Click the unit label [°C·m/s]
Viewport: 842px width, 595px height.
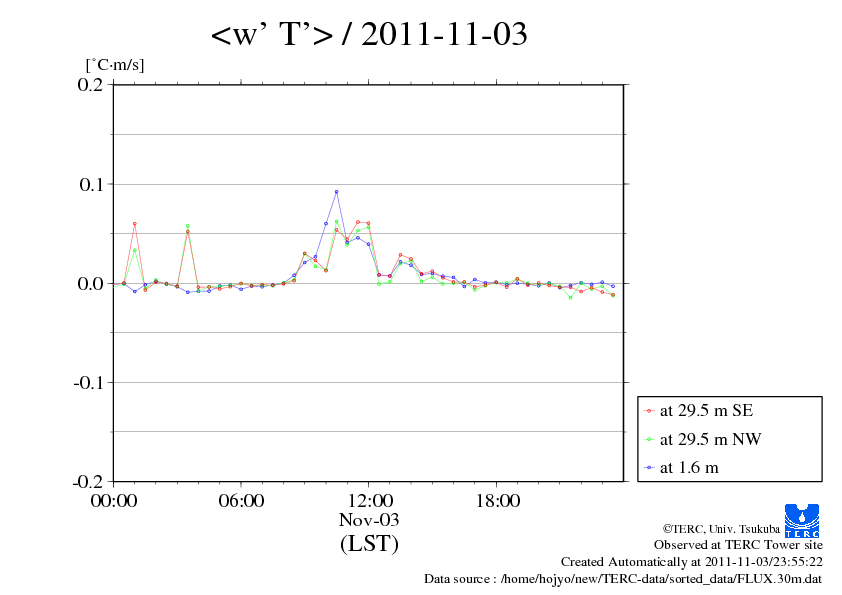tap(115, 65)
